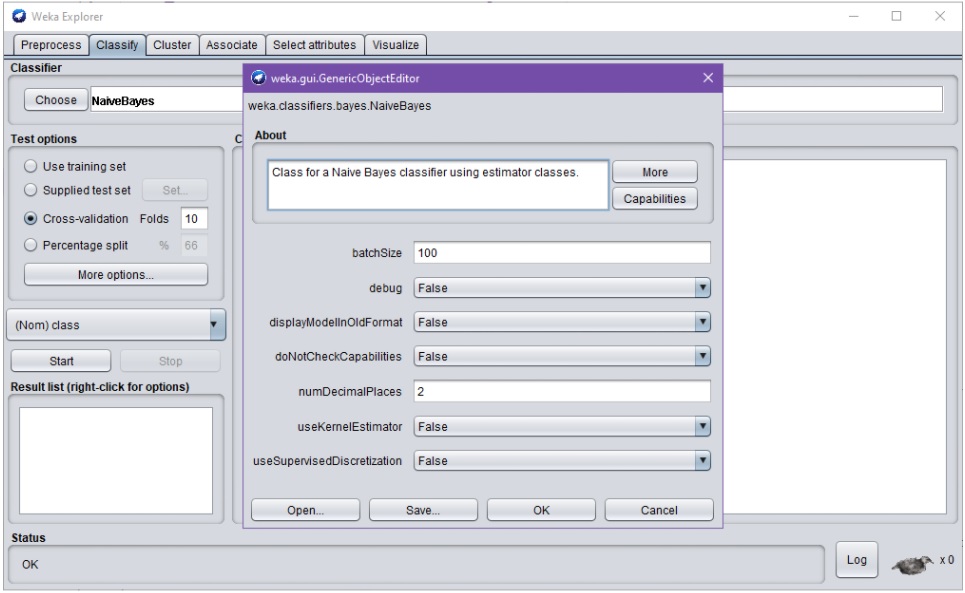Image resolution: width=965 pixels, height=593 pixels.
Task: Select the Use training set radio button
Action: pos(30,166)
